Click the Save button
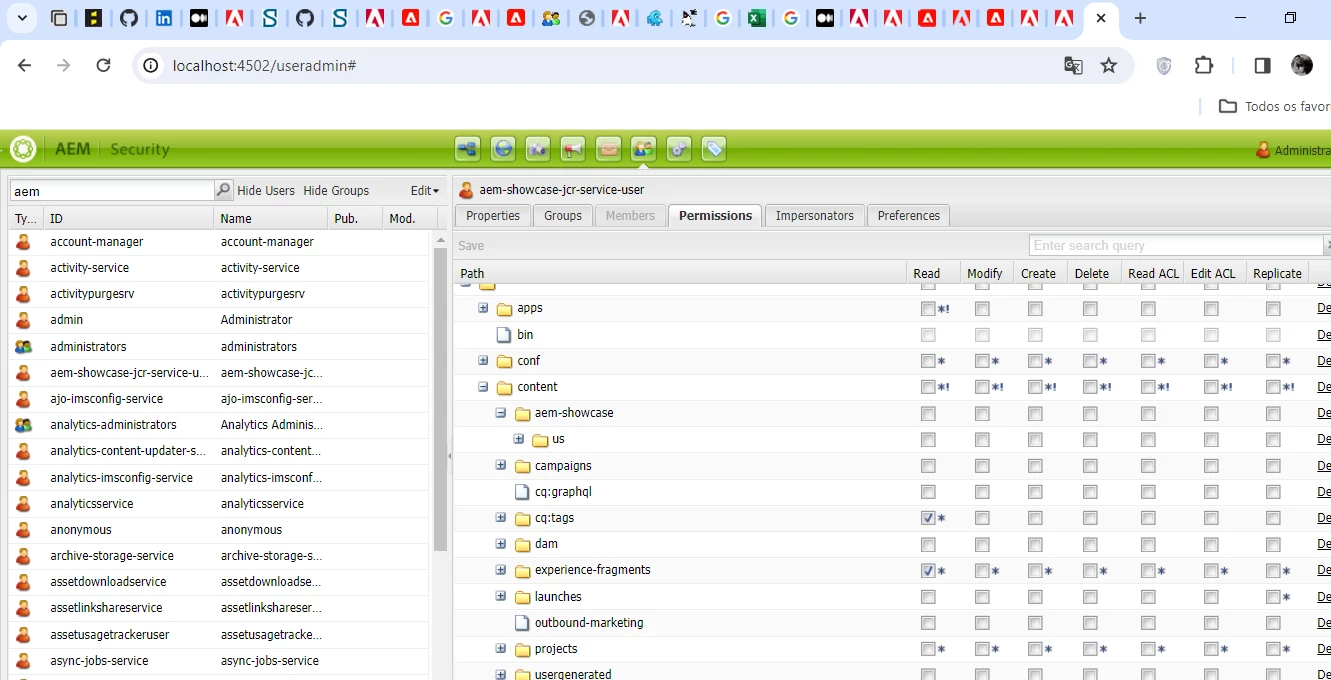 (x=471, y=245)
